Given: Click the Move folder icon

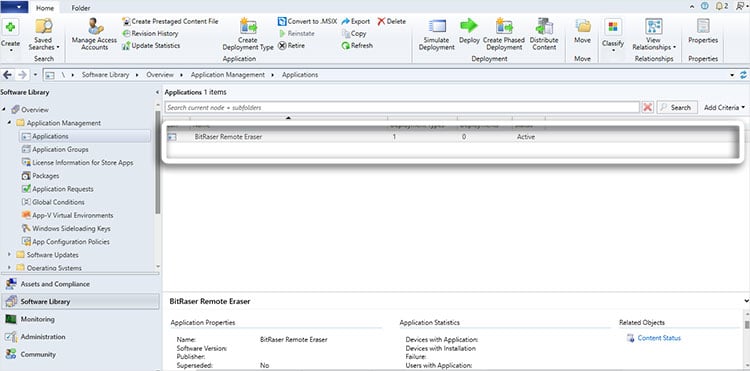Looking at the screenshot, I should (x=582, y=26).
